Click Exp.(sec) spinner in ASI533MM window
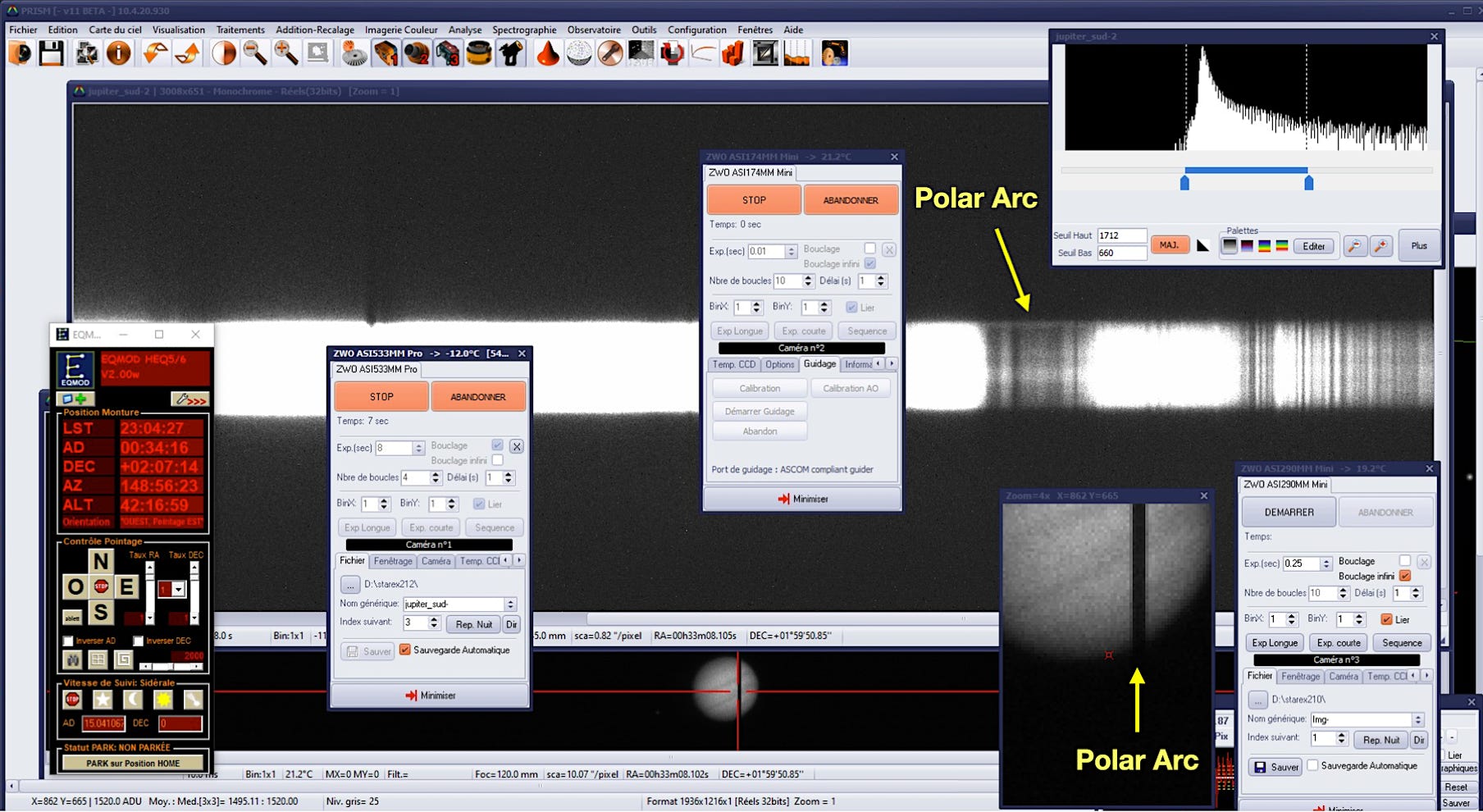Image resolution: width=1483 pixels, height=812 pixels. tap(418, 448)
